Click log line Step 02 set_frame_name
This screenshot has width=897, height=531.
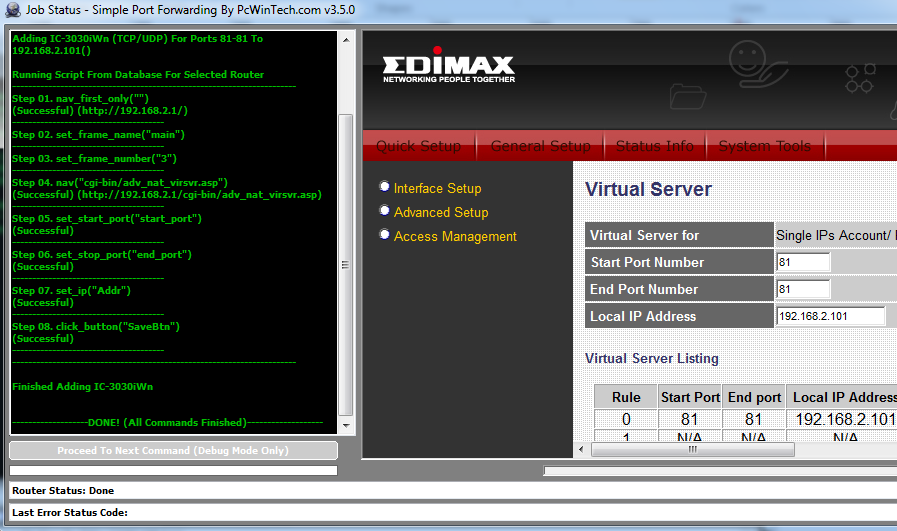click(98, 134)
